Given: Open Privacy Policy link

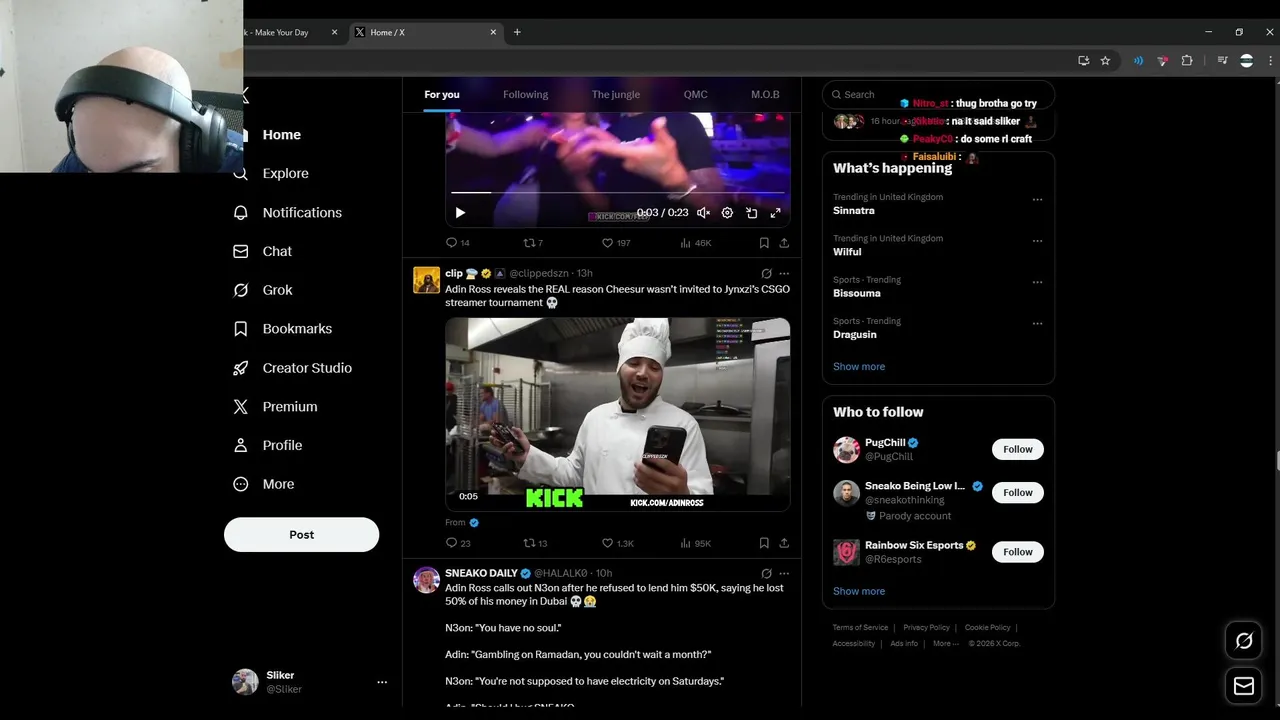Looking at the screenshot, I should point(926,628).
